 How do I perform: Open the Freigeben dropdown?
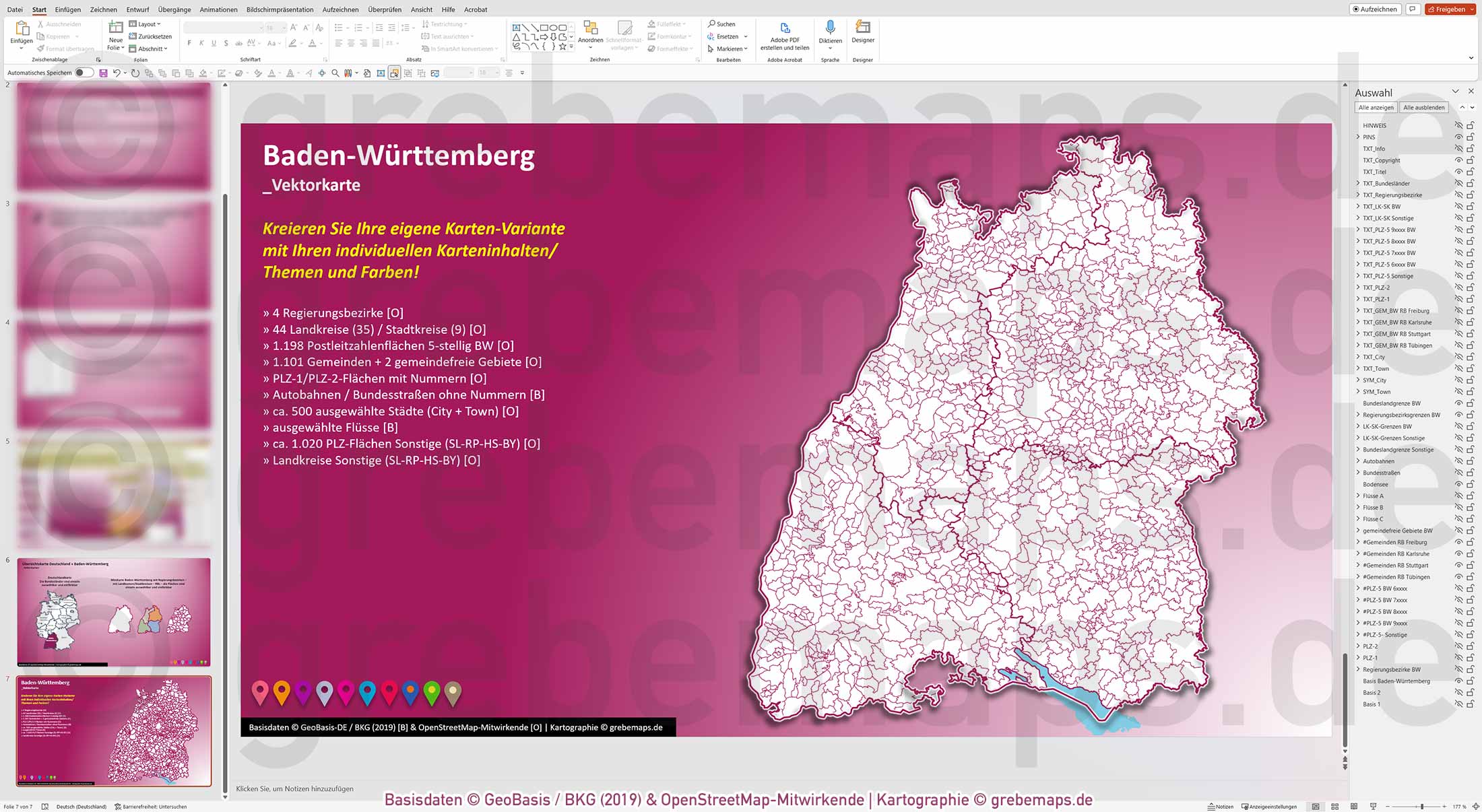(1472, 9)
